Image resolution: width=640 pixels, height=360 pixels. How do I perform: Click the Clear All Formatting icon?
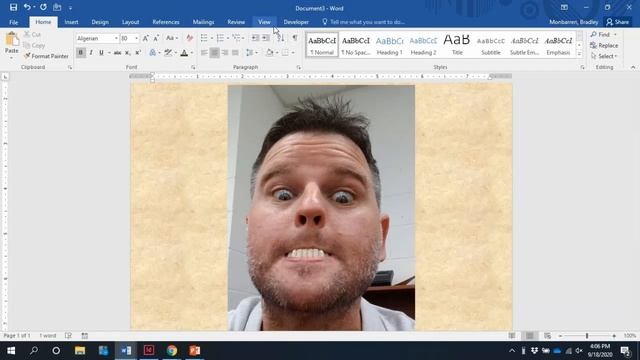tap(189, 38)
